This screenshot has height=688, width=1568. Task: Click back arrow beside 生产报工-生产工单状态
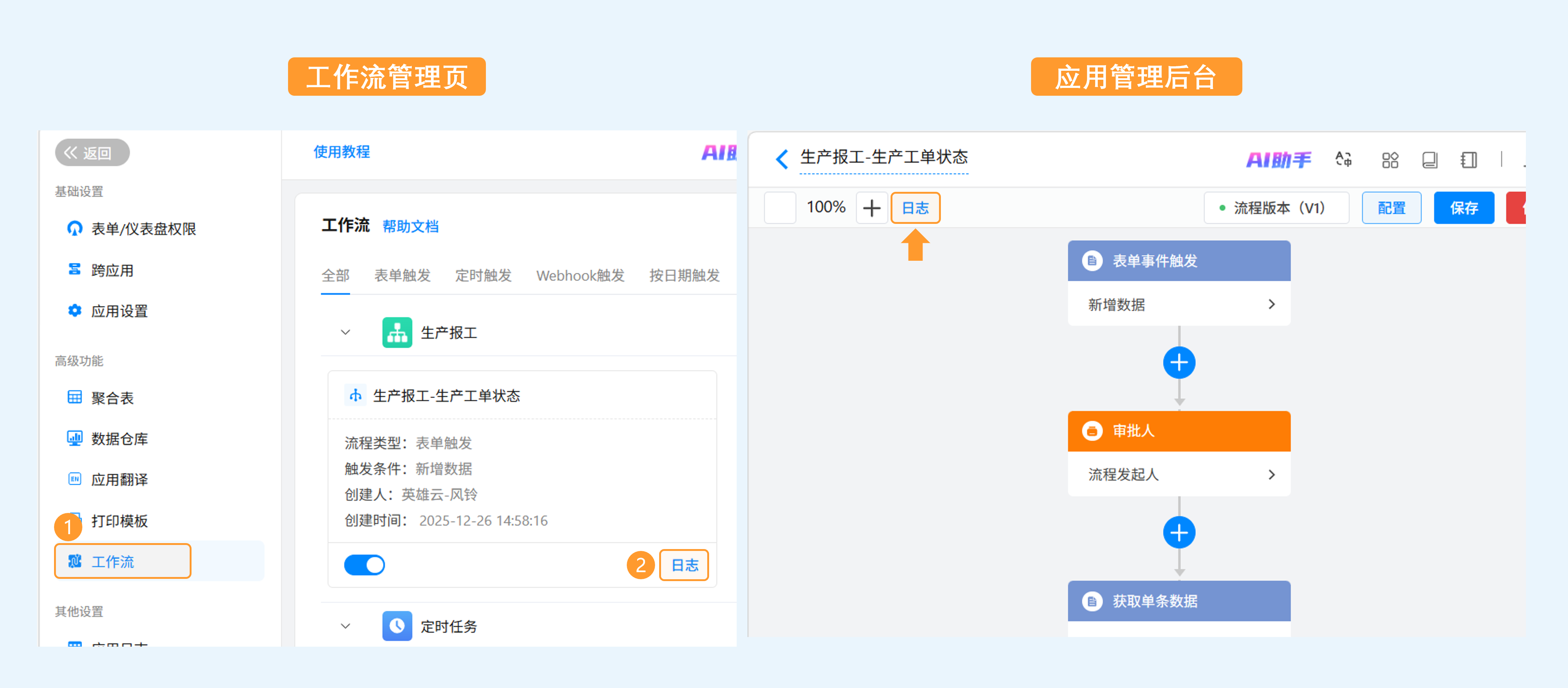pos(782,159)
